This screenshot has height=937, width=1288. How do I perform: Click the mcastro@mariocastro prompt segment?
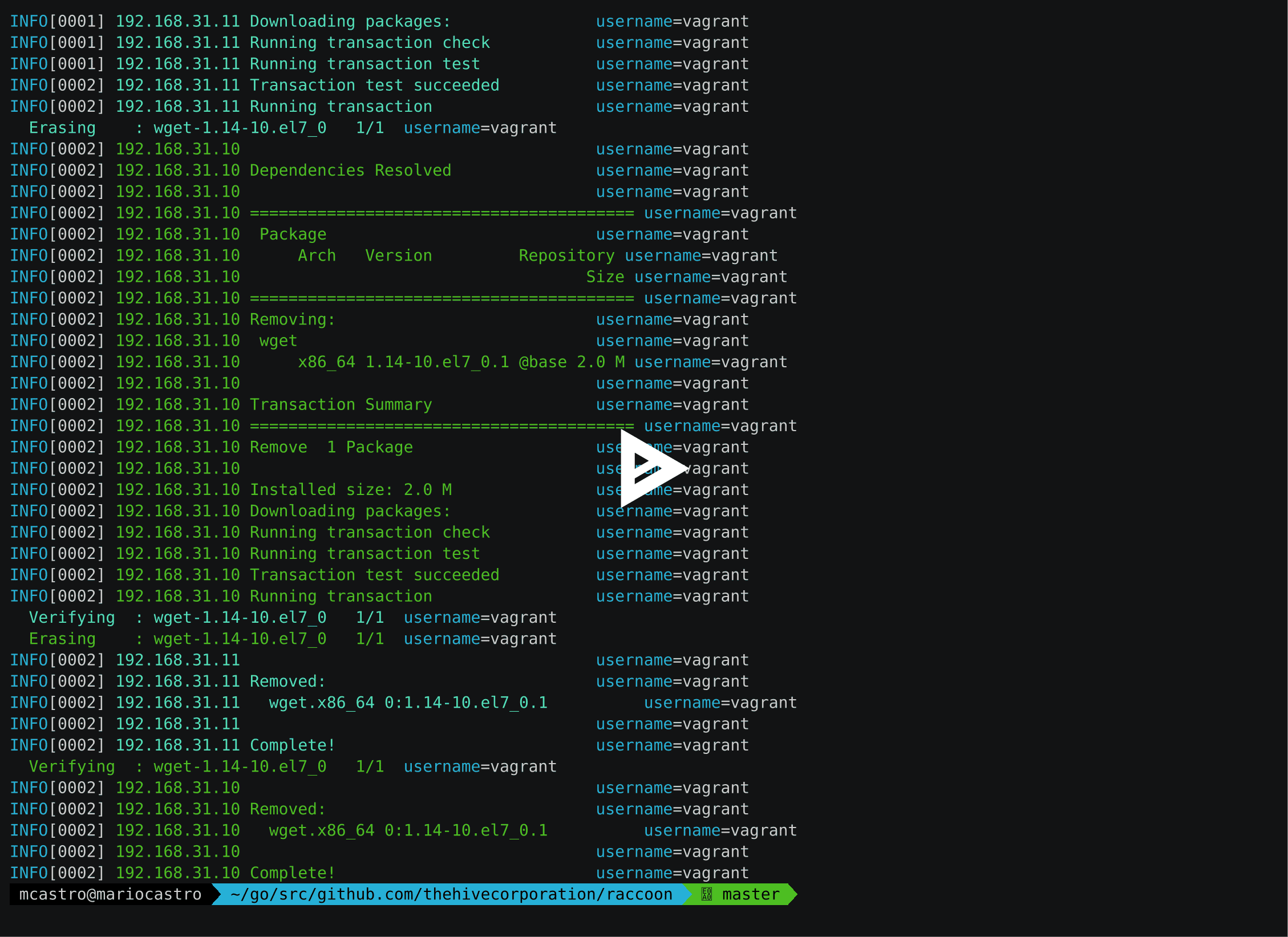pos(110,894)
